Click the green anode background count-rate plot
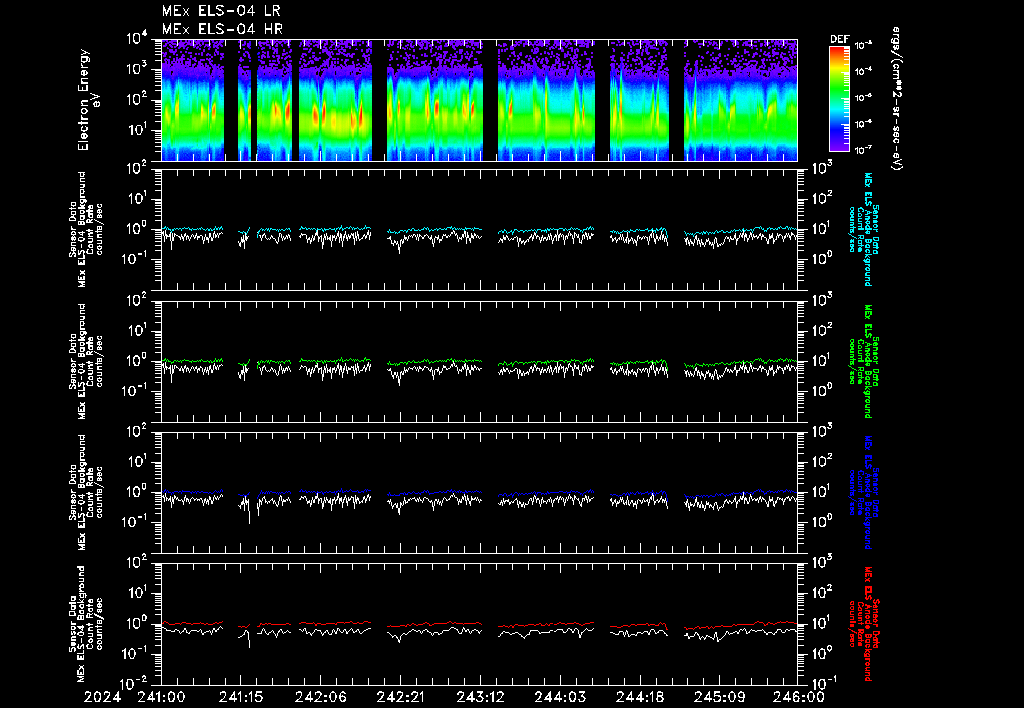 click(x=479, y=361)
